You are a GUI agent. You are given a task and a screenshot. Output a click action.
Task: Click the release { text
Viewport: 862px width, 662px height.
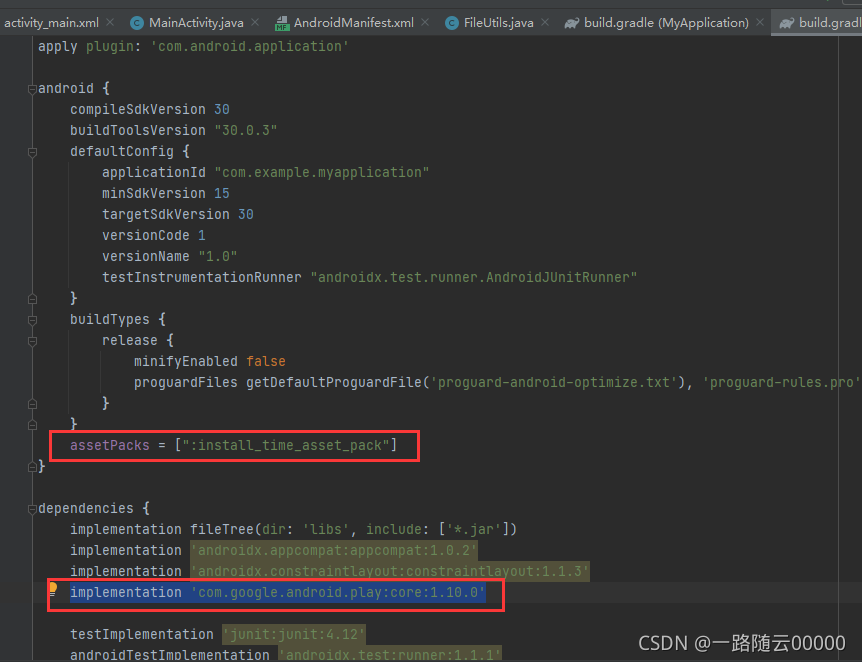point(137,340)
